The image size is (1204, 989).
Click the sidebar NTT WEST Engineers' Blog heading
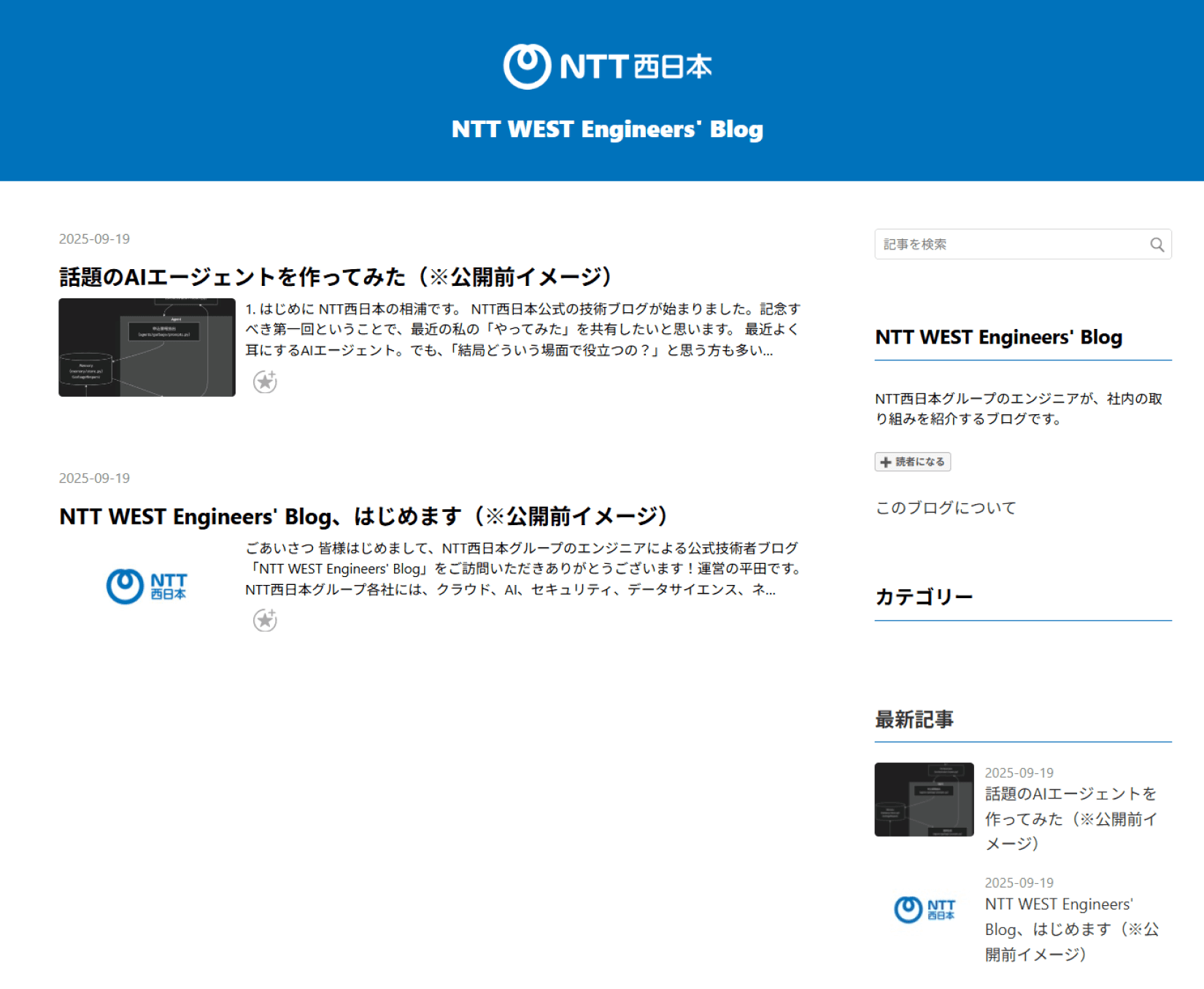coord(998,338)
